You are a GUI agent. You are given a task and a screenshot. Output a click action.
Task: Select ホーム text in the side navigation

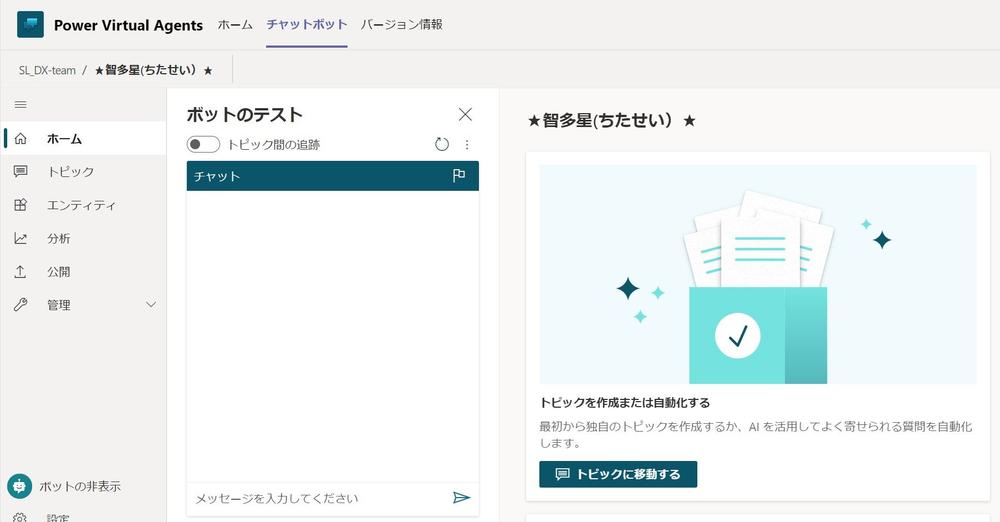64,138
